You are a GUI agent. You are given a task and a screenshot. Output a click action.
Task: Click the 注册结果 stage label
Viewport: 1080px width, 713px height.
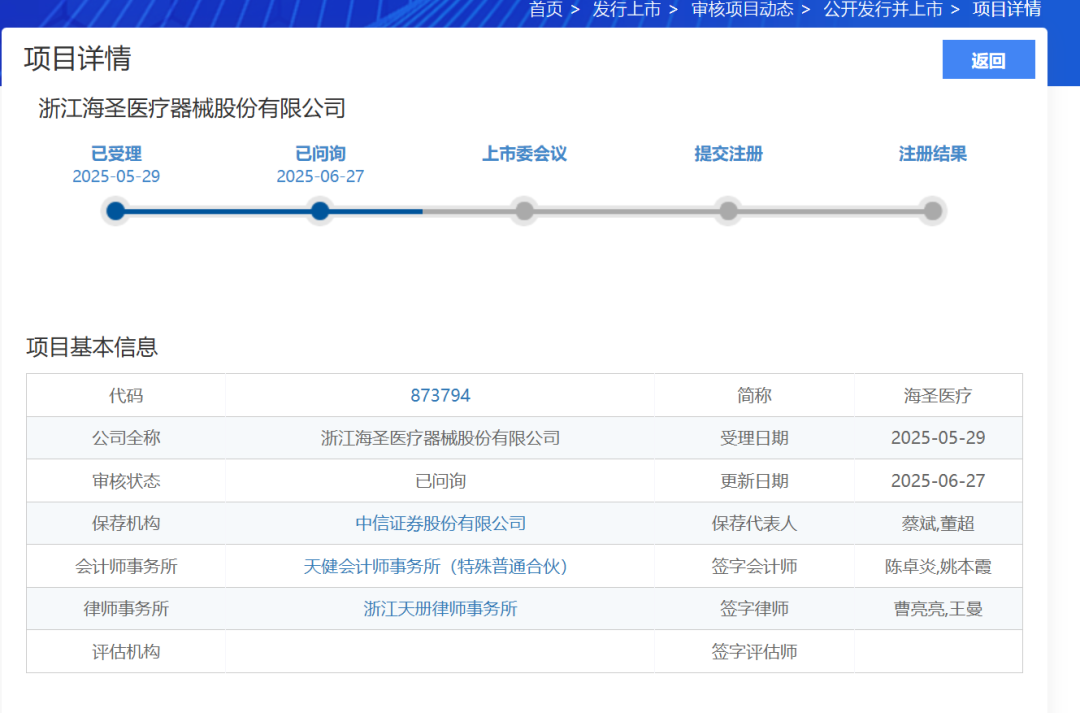click(x=933, y=154)
